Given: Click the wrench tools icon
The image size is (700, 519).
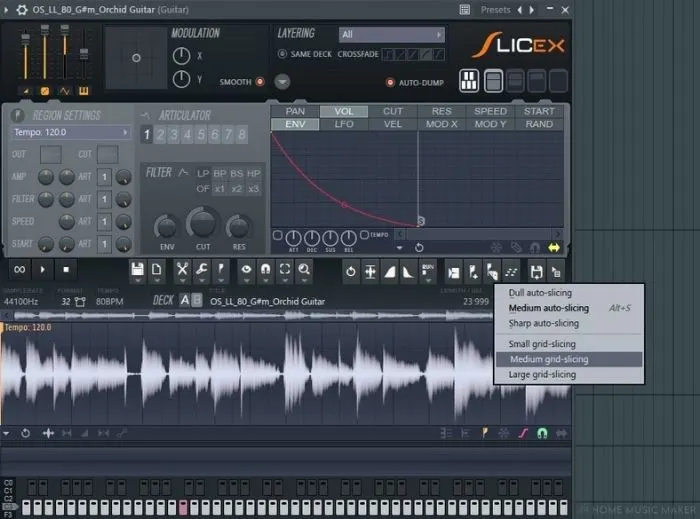Looking at the screenshot, I should point(201,270).
